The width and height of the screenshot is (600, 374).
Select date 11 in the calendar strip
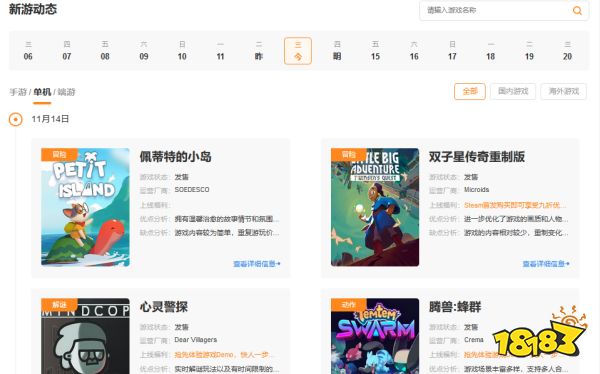coord(220,51)
